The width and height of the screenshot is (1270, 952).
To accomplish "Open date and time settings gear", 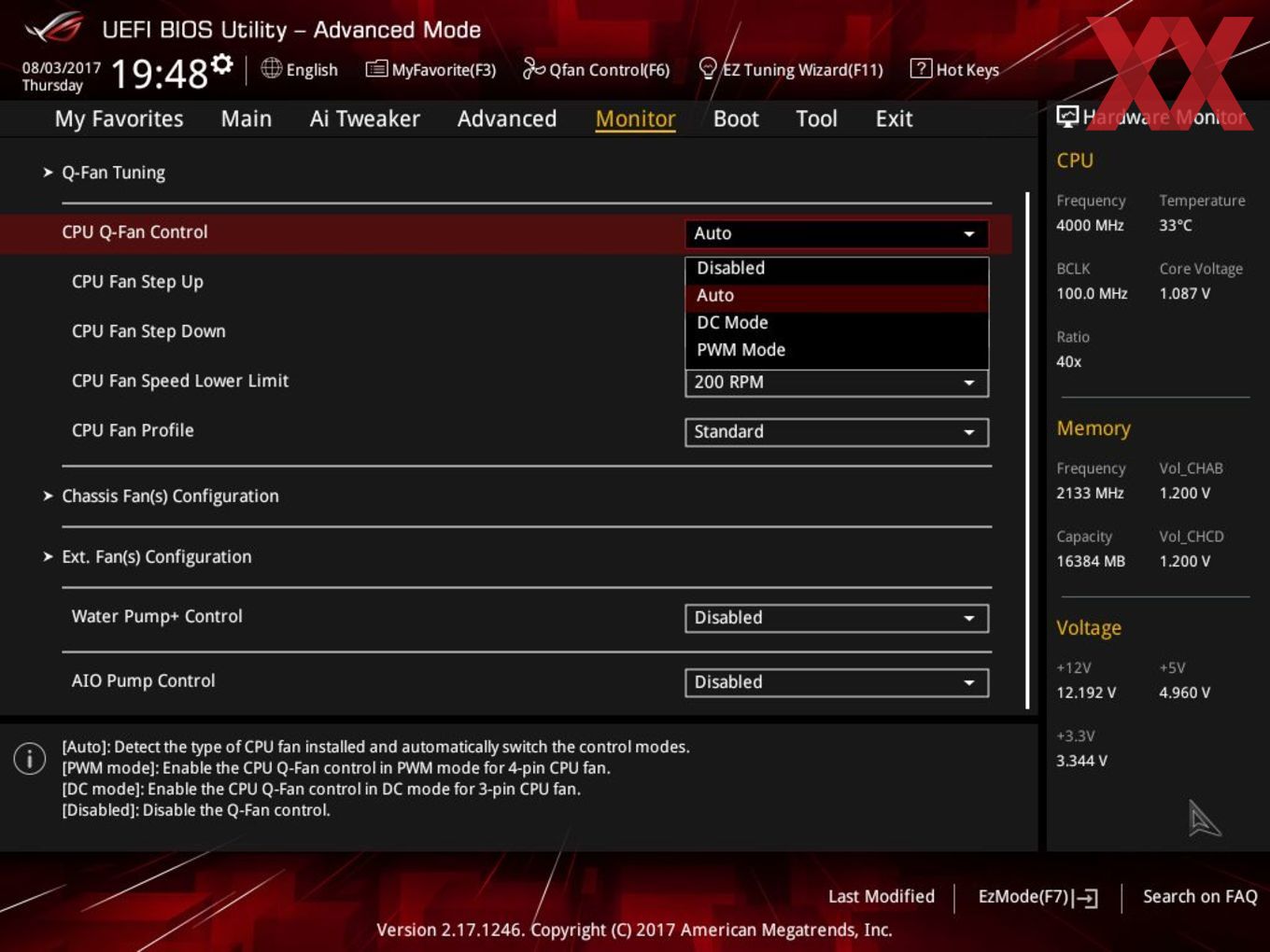I will 222,63.
